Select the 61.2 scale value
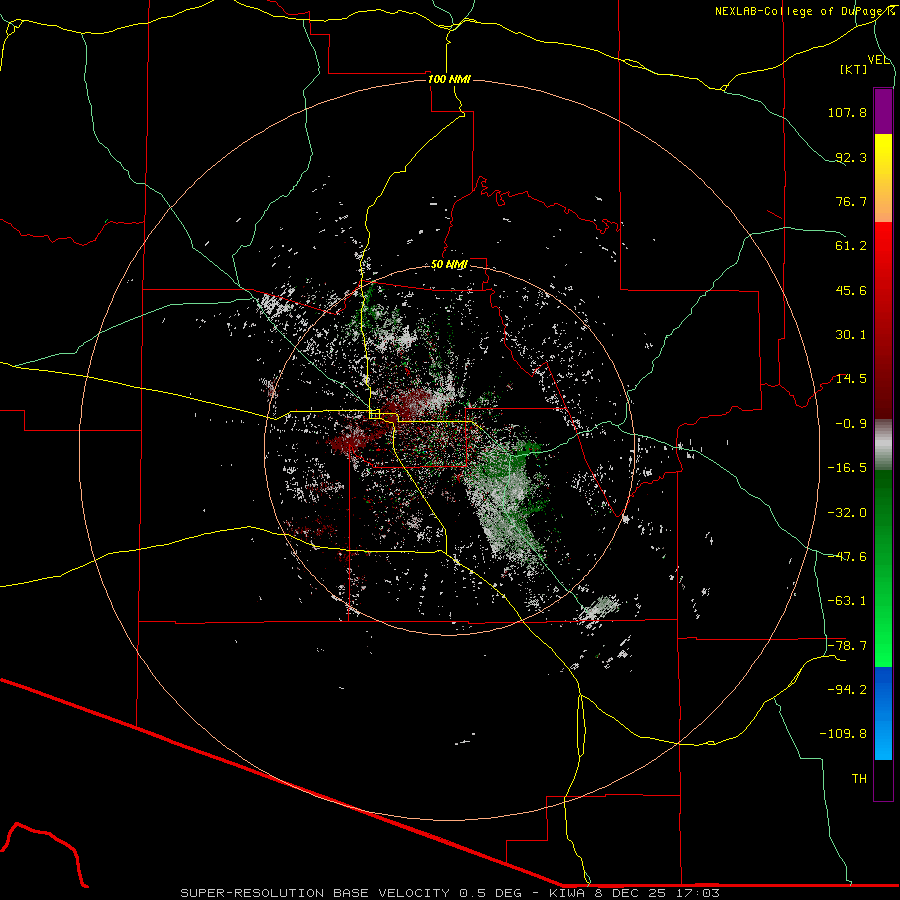This screenshot has height=900, width=900. (x=851, y=246)
